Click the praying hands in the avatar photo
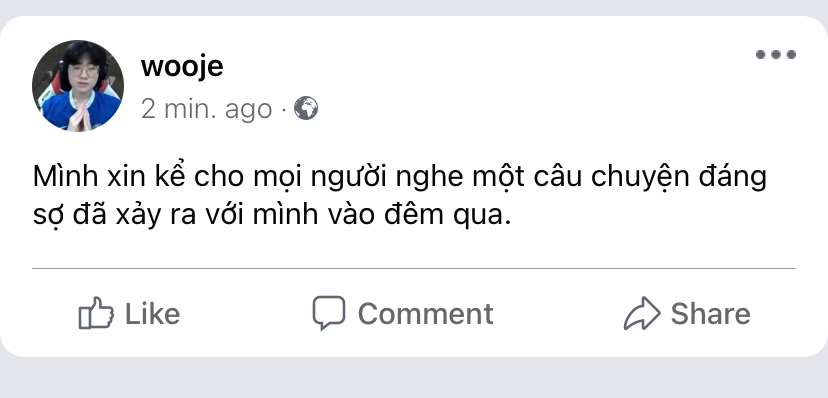This screenshot has width=828, height=398. coord(79,117)
